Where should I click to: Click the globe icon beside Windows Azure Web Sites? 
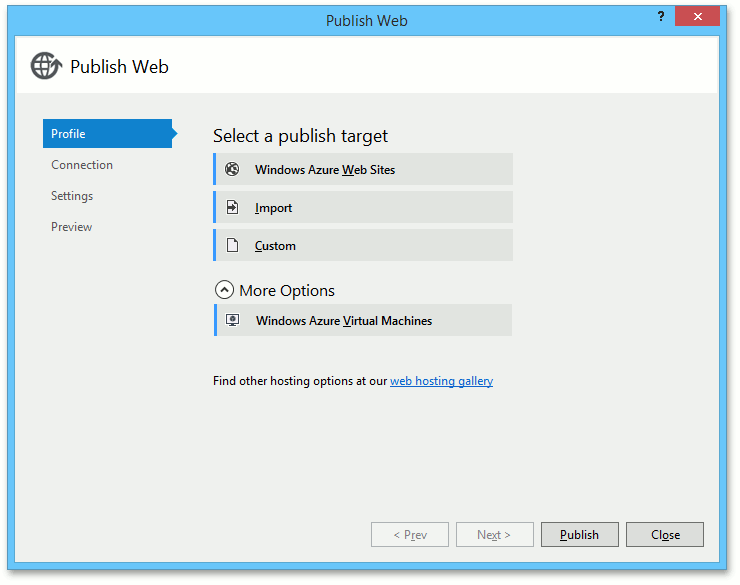pyautogui.click(x=232, y=169)
